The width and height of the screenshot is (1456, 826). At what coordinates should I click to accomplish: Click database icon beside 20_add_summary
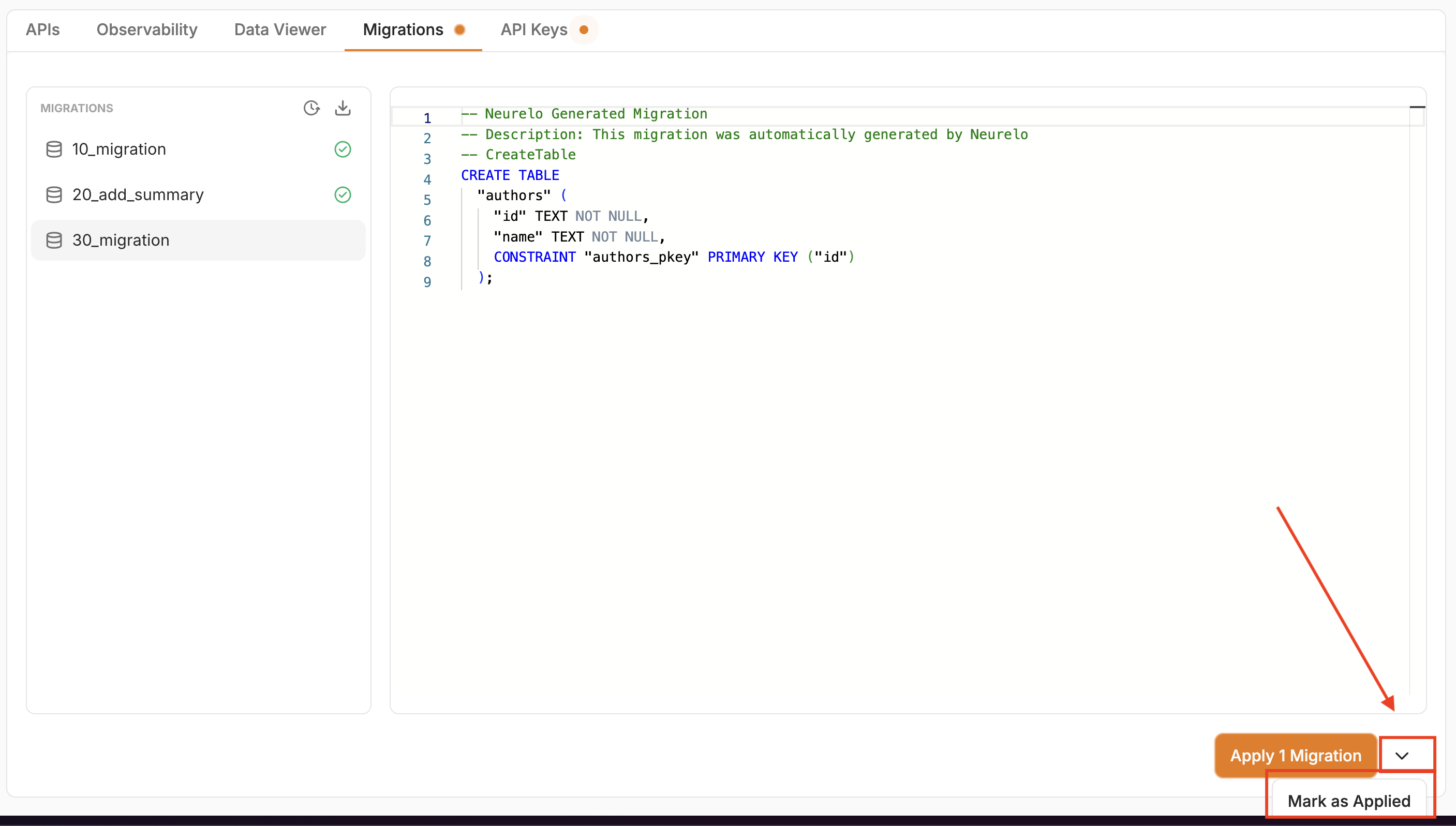[x=54, y=194]
